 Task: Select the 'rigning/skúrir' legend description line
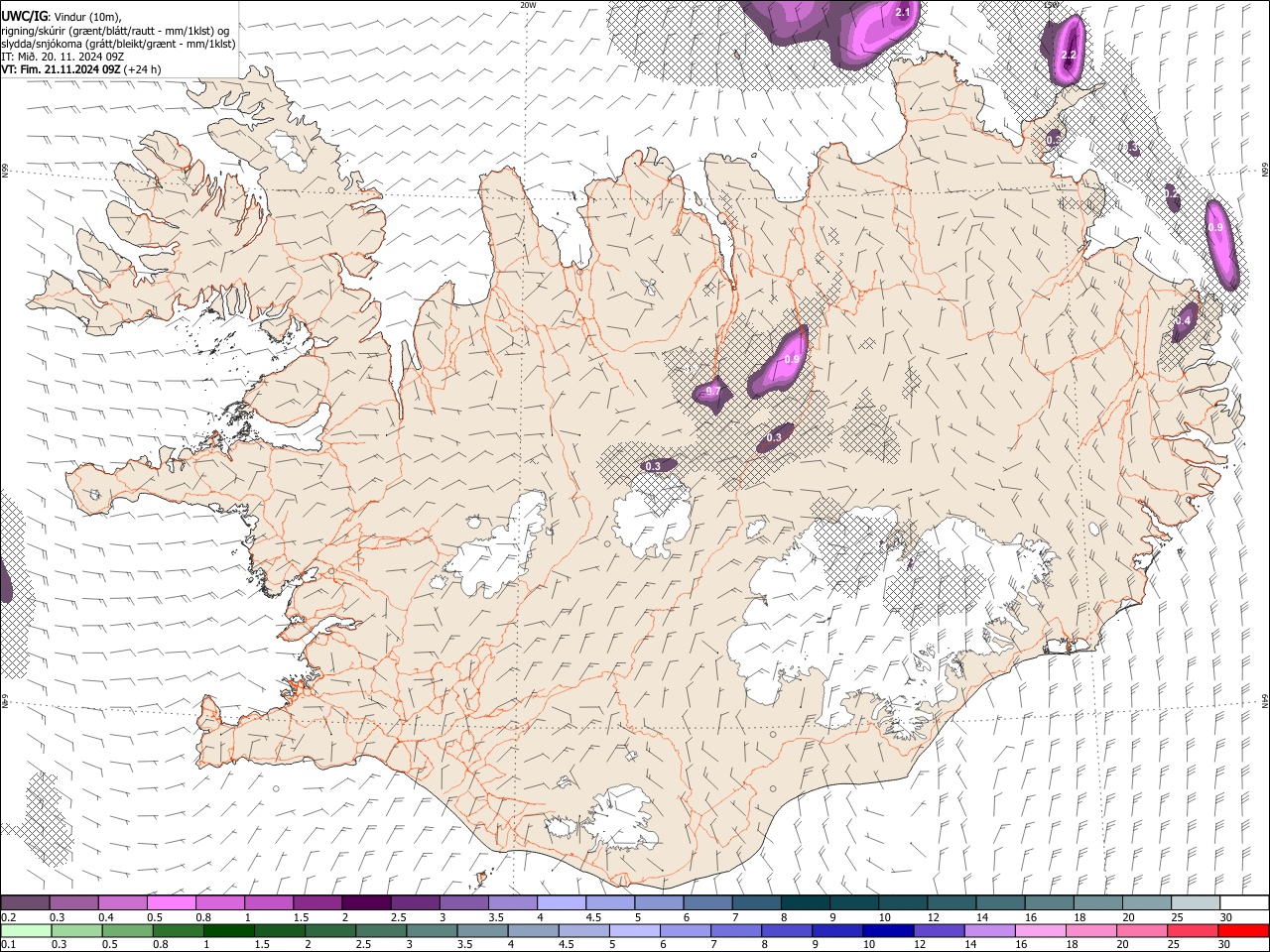click(114, 31)
